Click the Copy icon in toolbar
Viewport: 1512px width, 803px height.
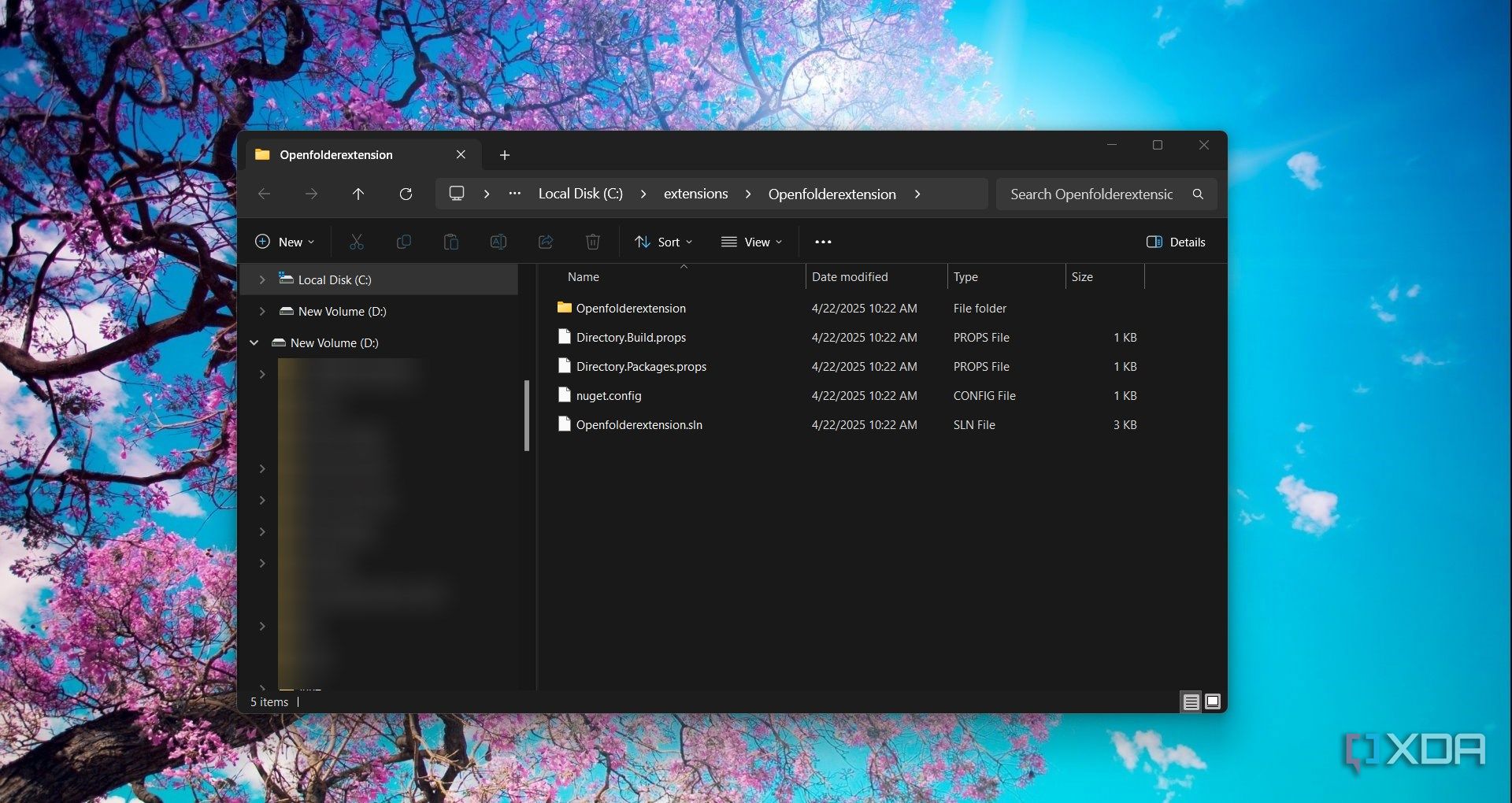pos(404,242)
